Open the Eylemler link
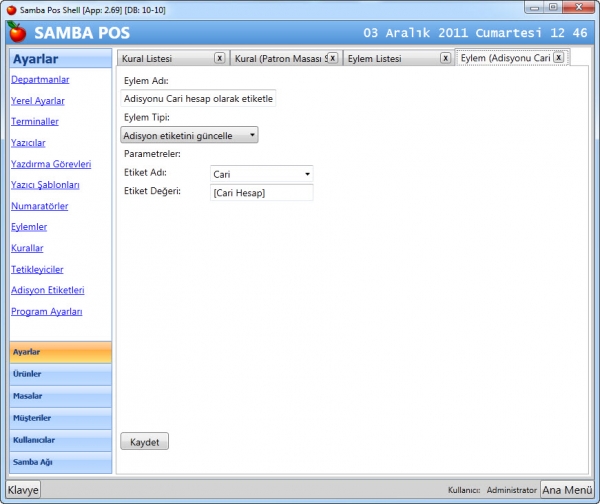Viewport: 600px width, 504px height. [x=29, y=227]
